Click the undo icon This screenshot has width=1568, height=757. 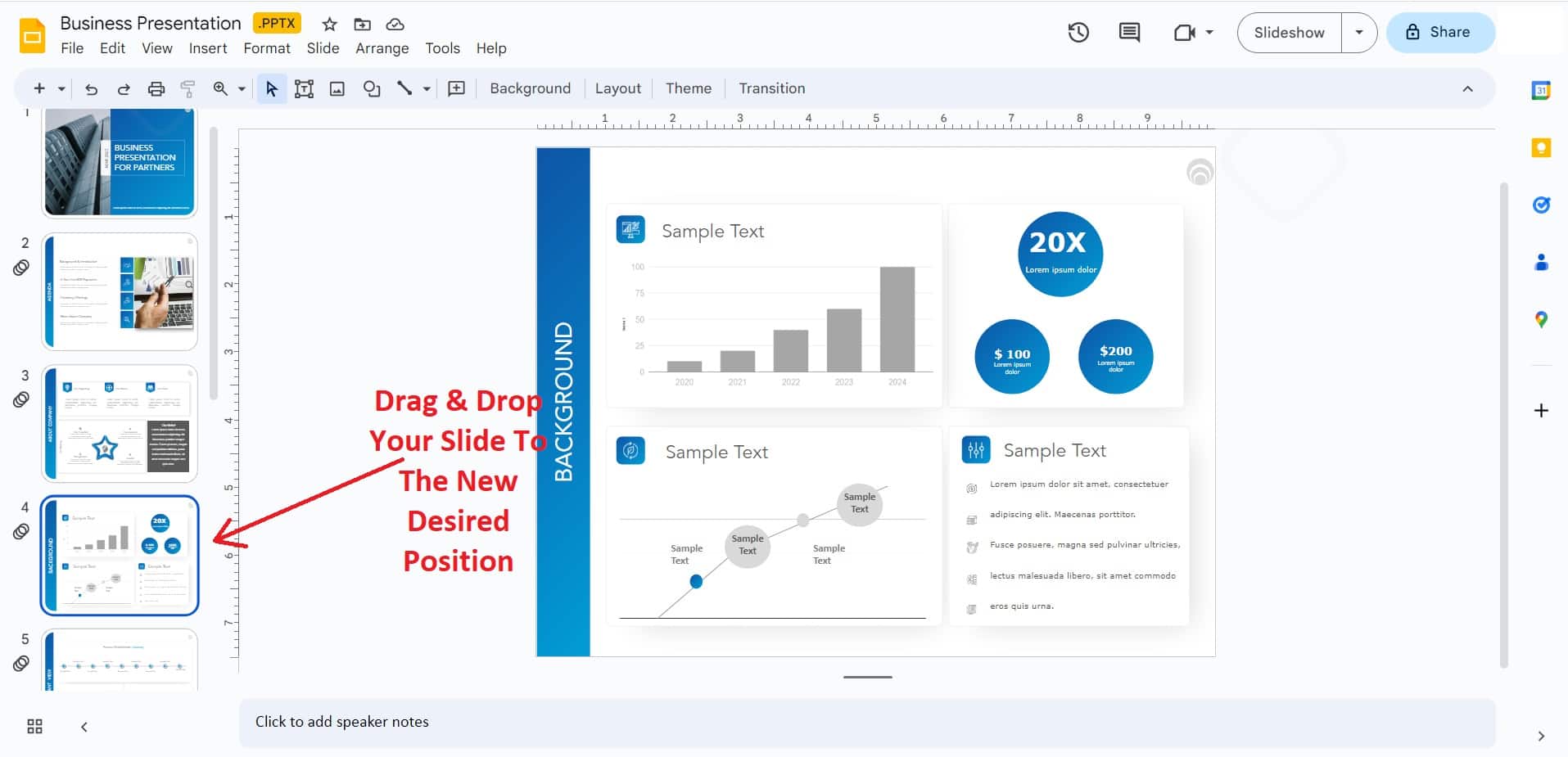pyautogui.click(x=91, y=88)
